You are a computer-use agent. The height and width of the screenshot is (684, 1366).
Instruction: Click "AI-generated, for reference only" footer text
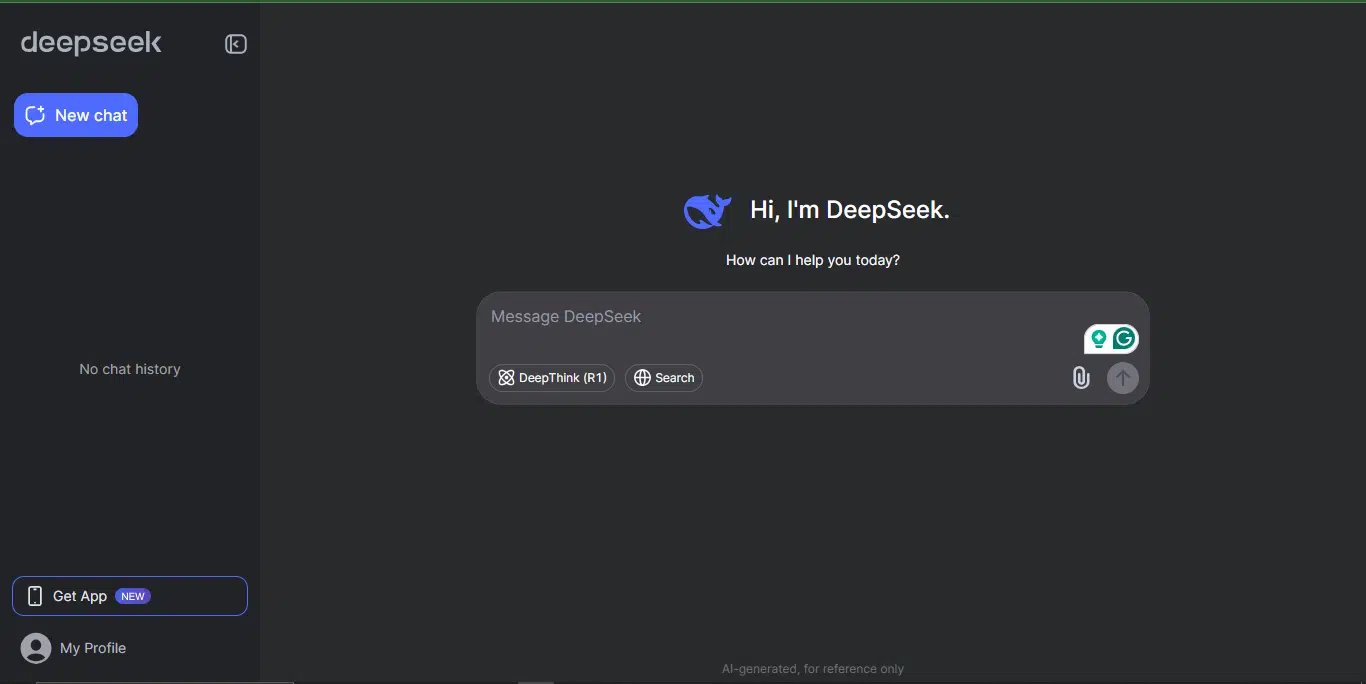tap(813, 669)
